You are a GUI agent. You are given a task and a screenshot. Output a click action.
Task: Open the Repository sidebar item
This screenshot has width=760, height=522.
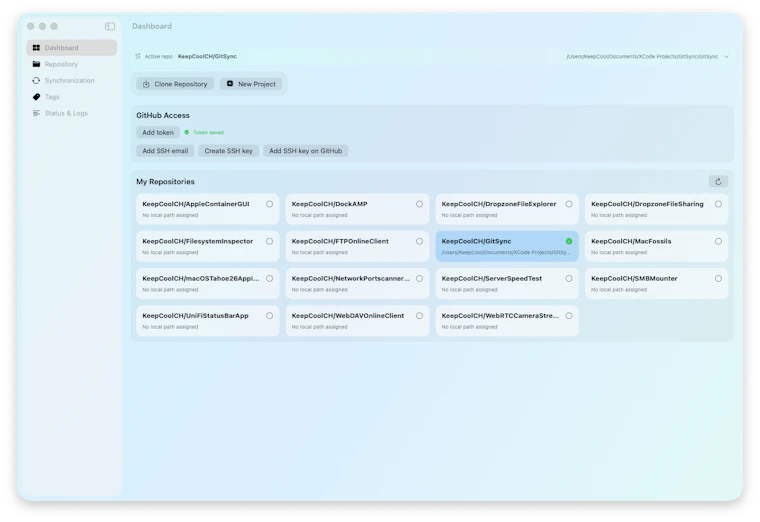tap(72, 64)
